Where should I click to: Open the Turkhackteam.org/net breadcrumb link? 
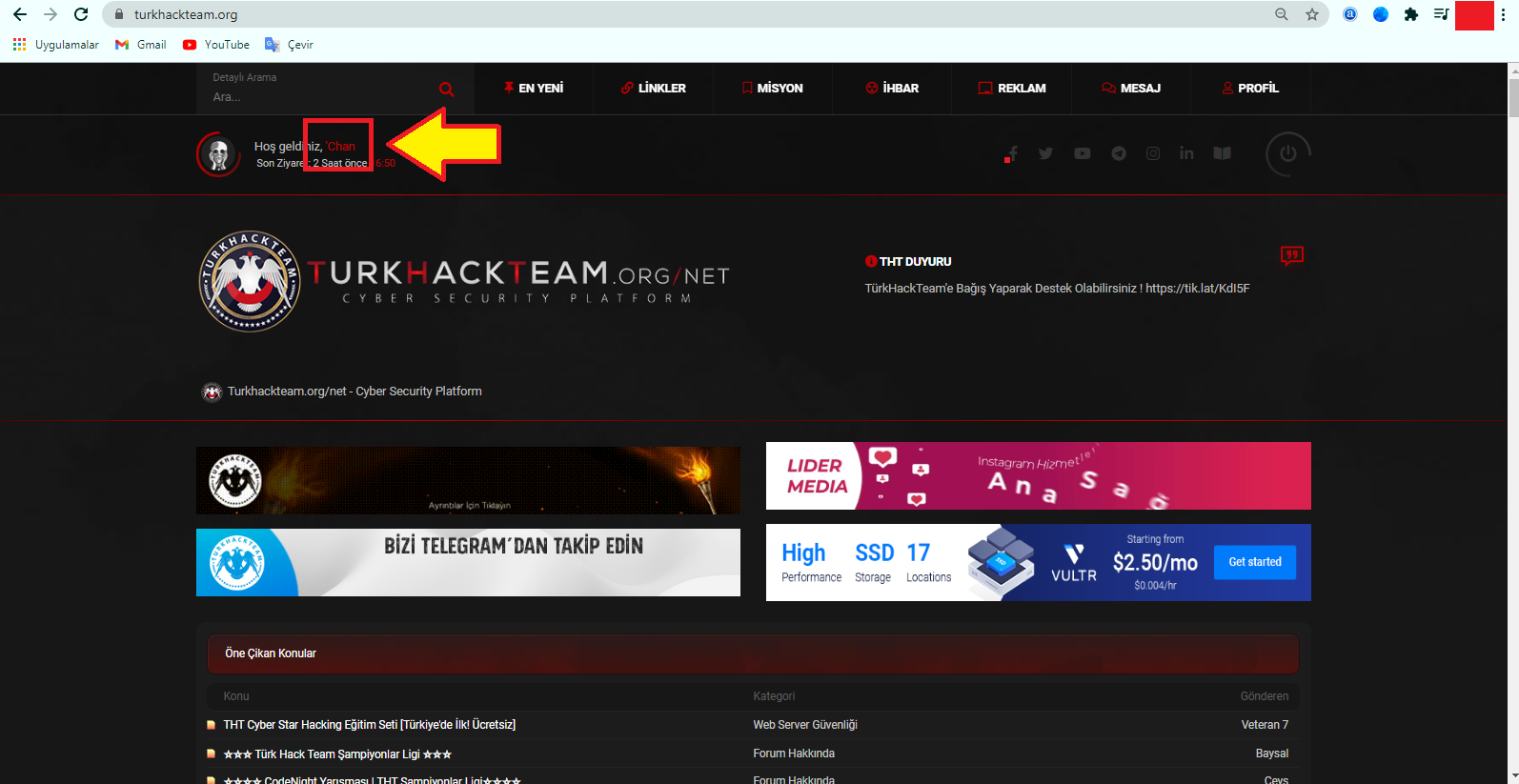(354, 392)
